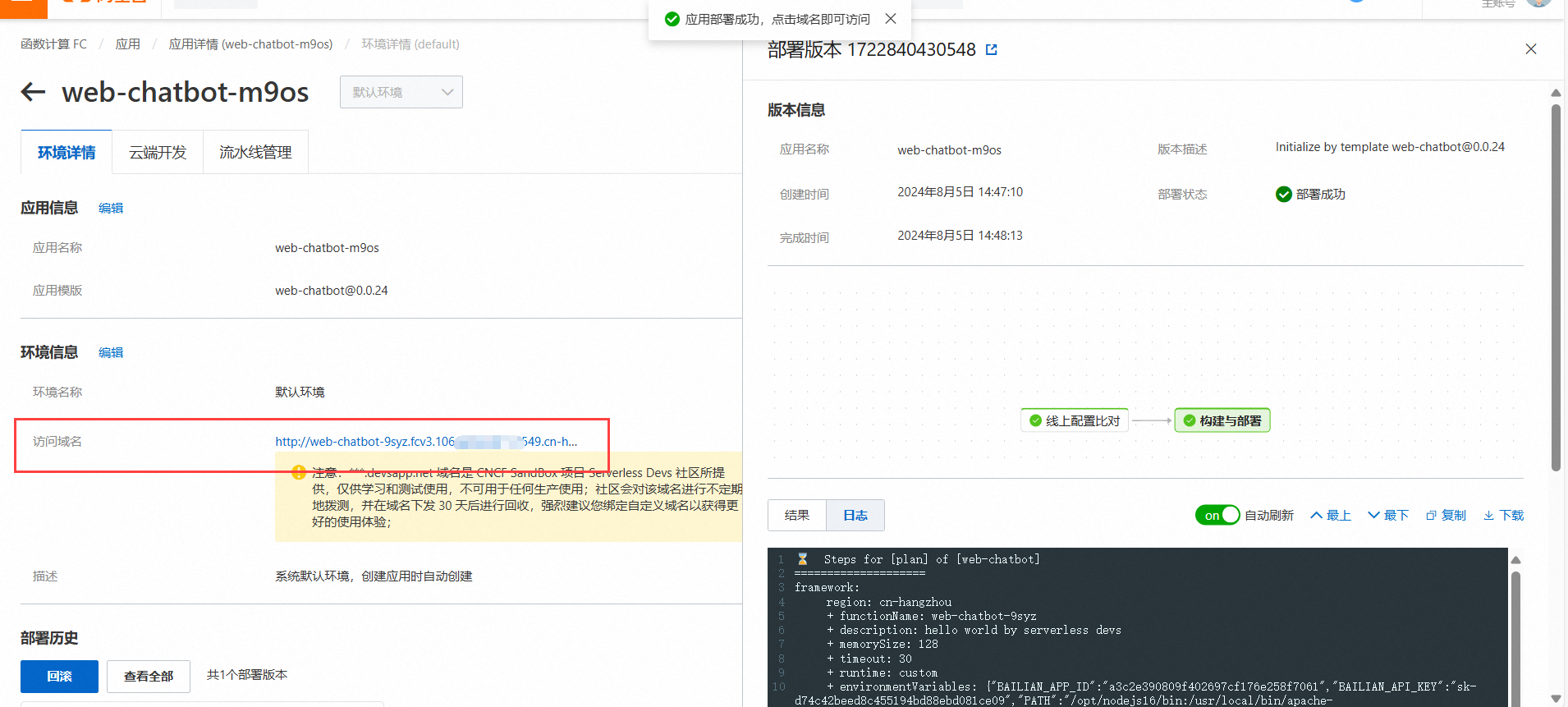The height and width of the screenshot is (707, 1568).
Task: Click the 部署成功 status text
Action: click(x=1320, y=195)
